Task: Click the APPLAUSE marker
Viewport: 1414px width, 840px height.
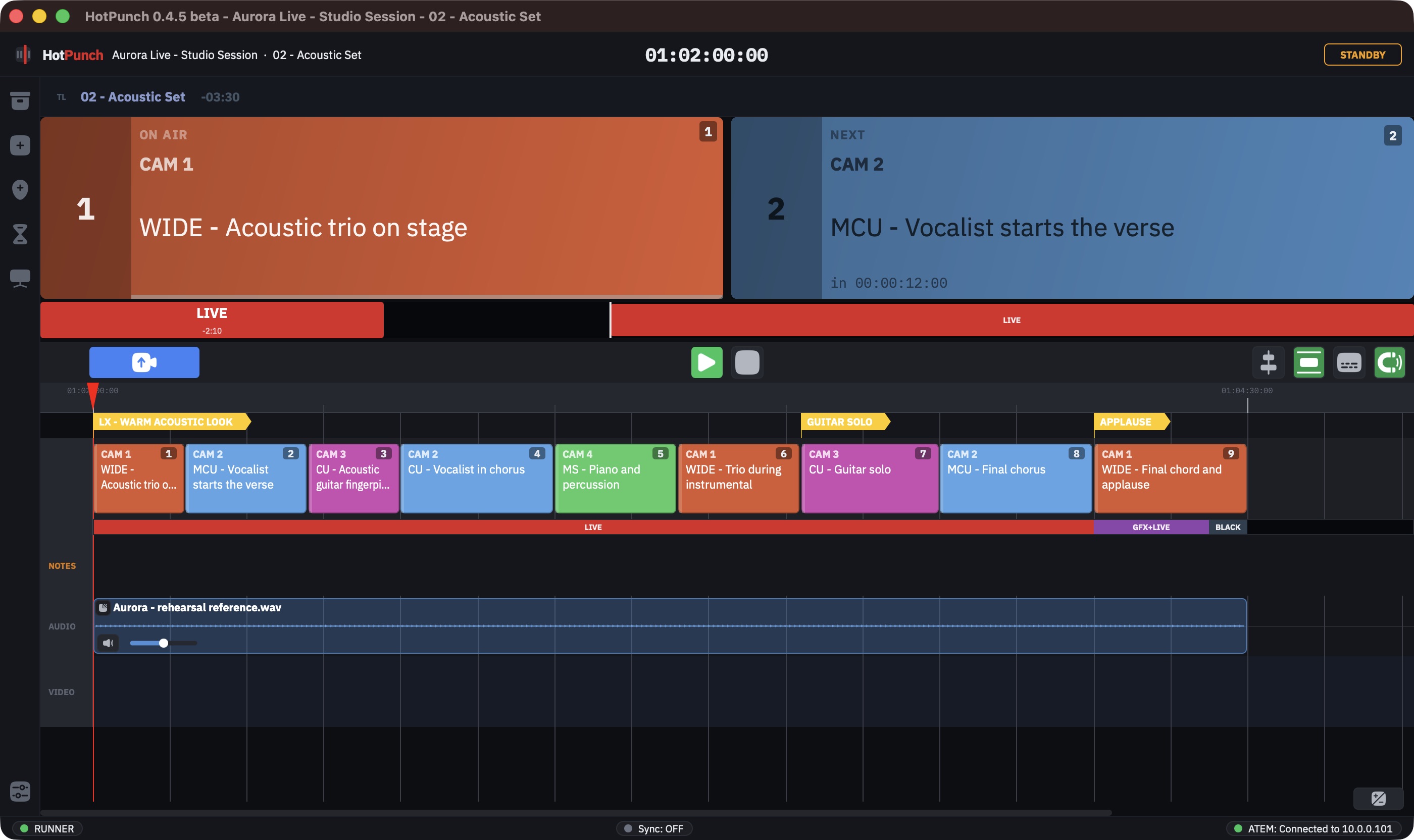Action: click(x=1132, y=422)
